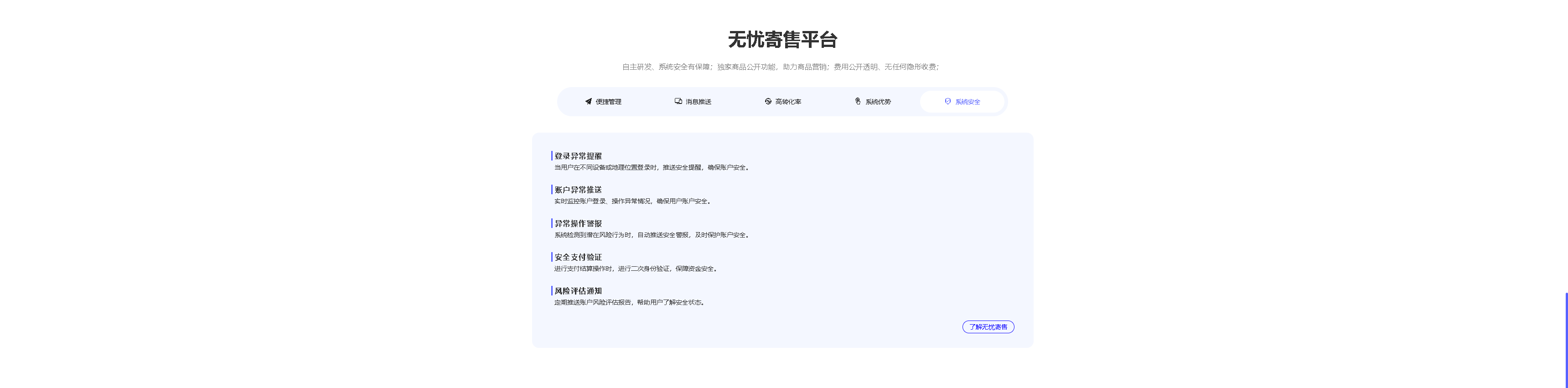
Task: Select the 异常操作警报 heading
Action: point(578,223)
